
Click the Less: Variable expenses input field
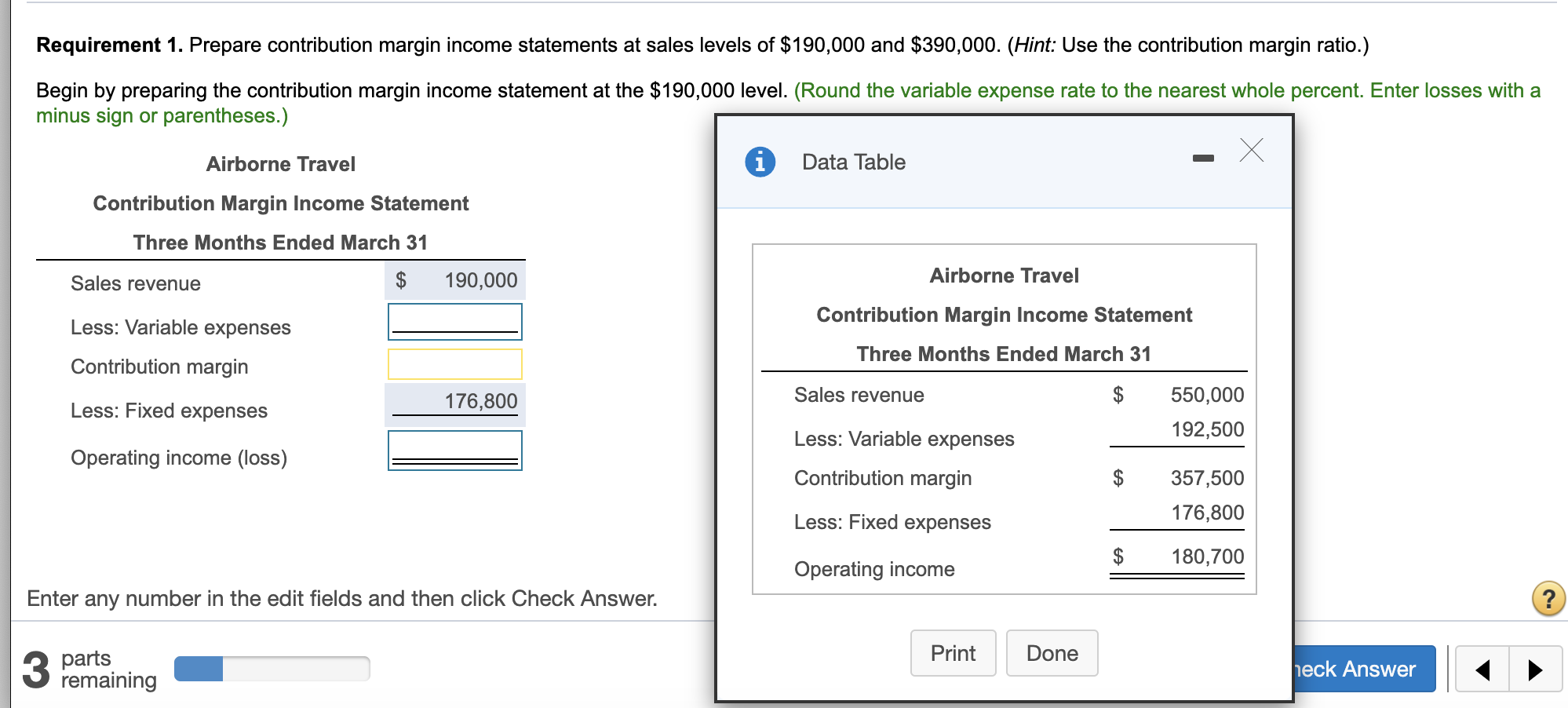pos(454,322)
